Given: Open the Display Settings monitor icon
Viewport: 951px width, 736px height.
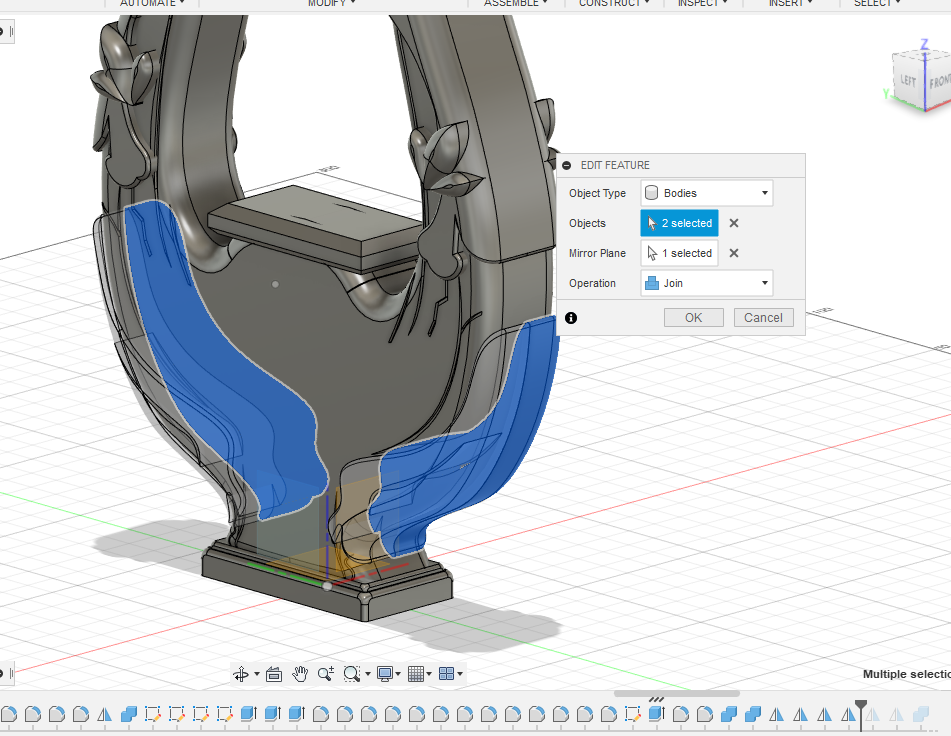Looking at the screenshot, I should 384,674.
